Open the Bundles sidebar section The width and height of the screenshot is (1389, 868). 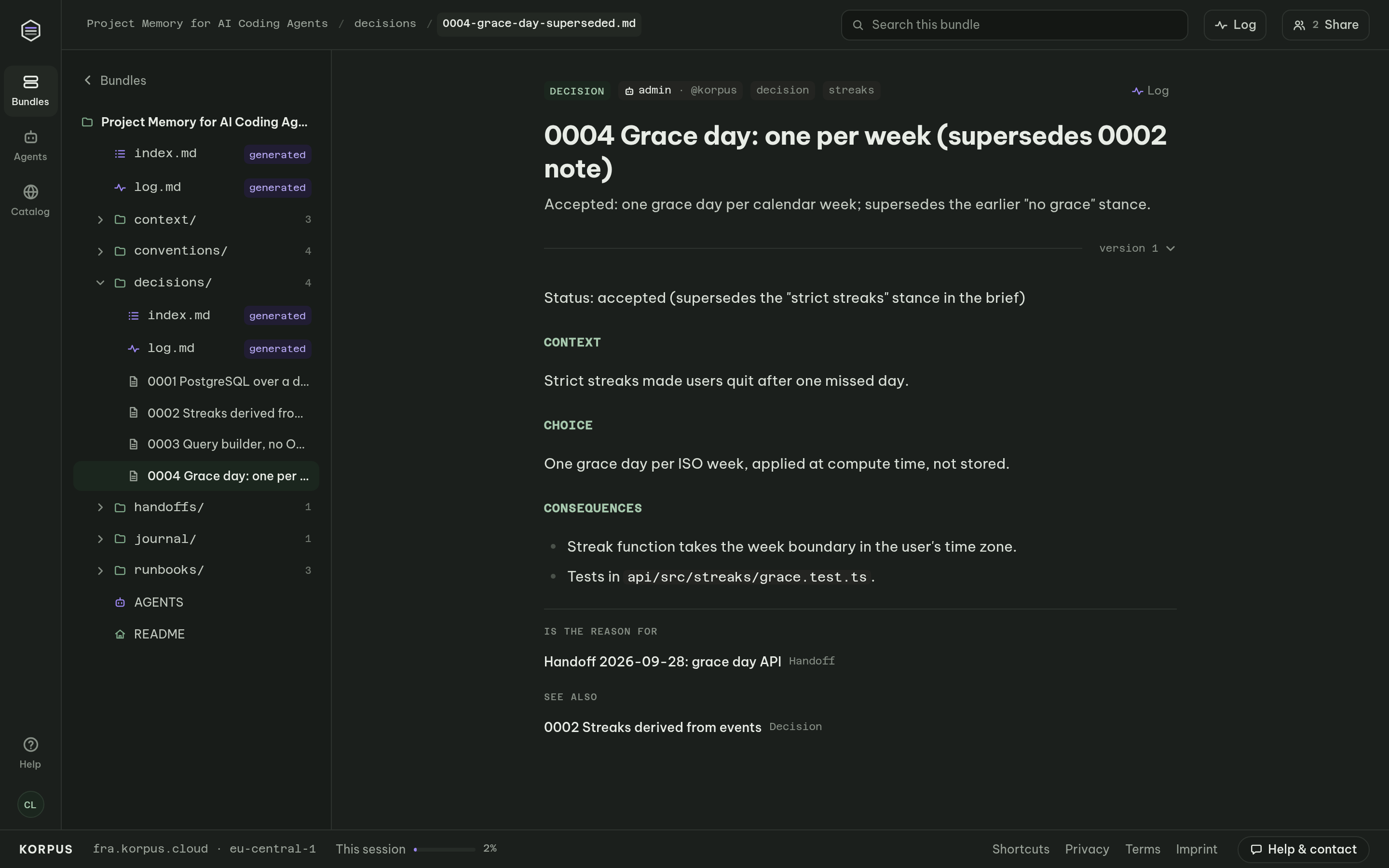[30, 91]
